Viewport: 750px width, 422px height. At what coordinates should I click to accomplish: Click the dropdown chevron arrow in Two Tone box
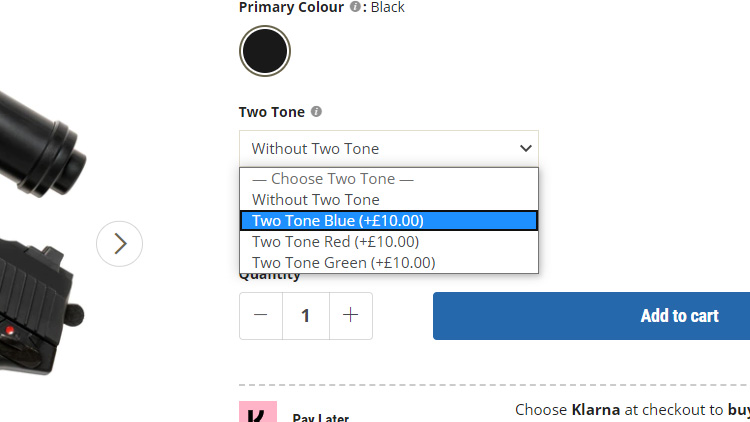click(x=526, y=149)
